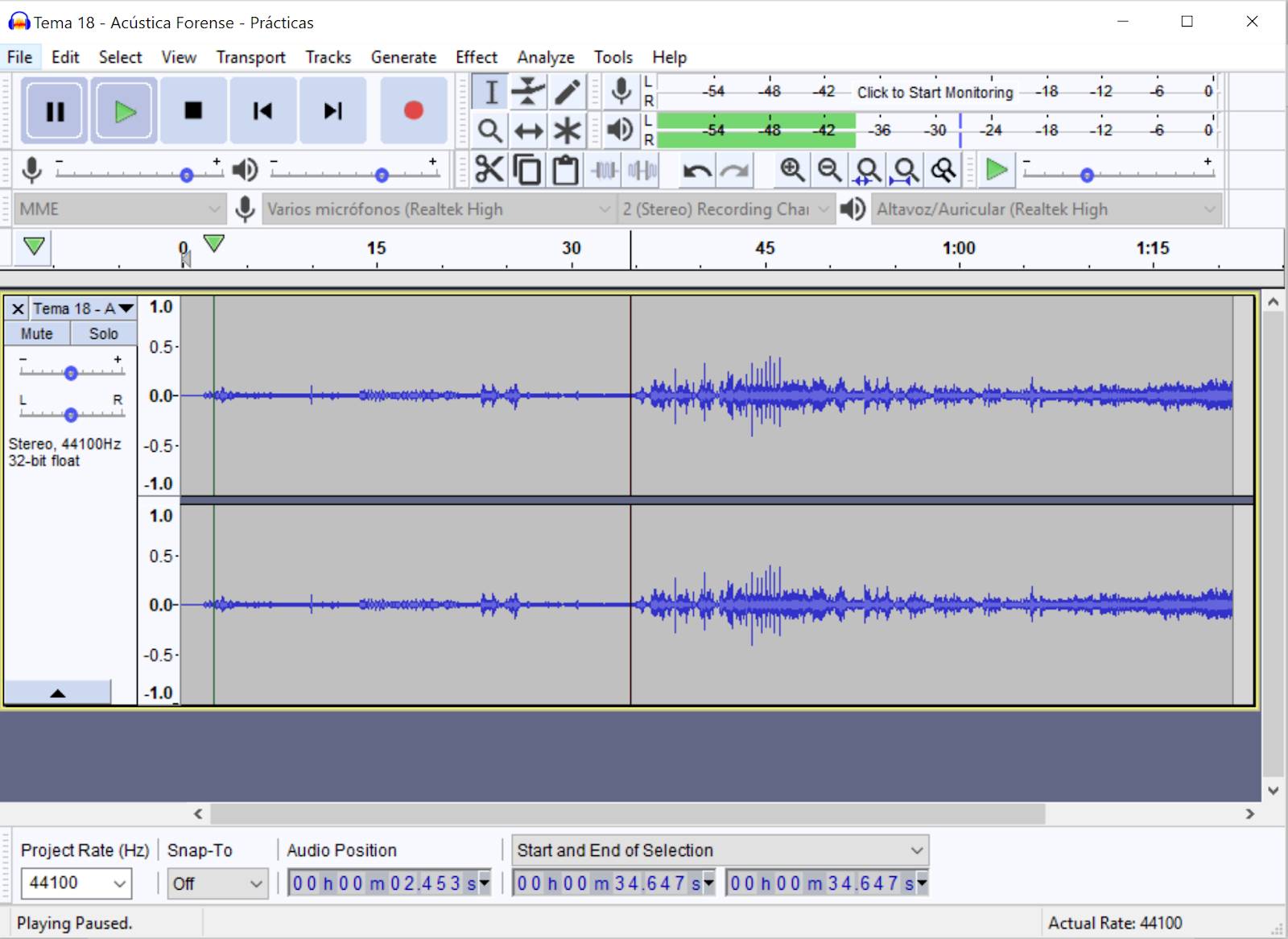Fit selection to width icon

click(868, 170)
